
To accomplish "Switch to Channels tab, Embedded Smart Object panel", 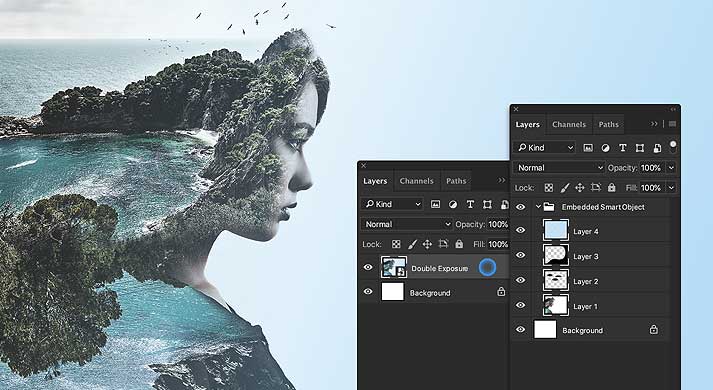I will tap(569, 125).
